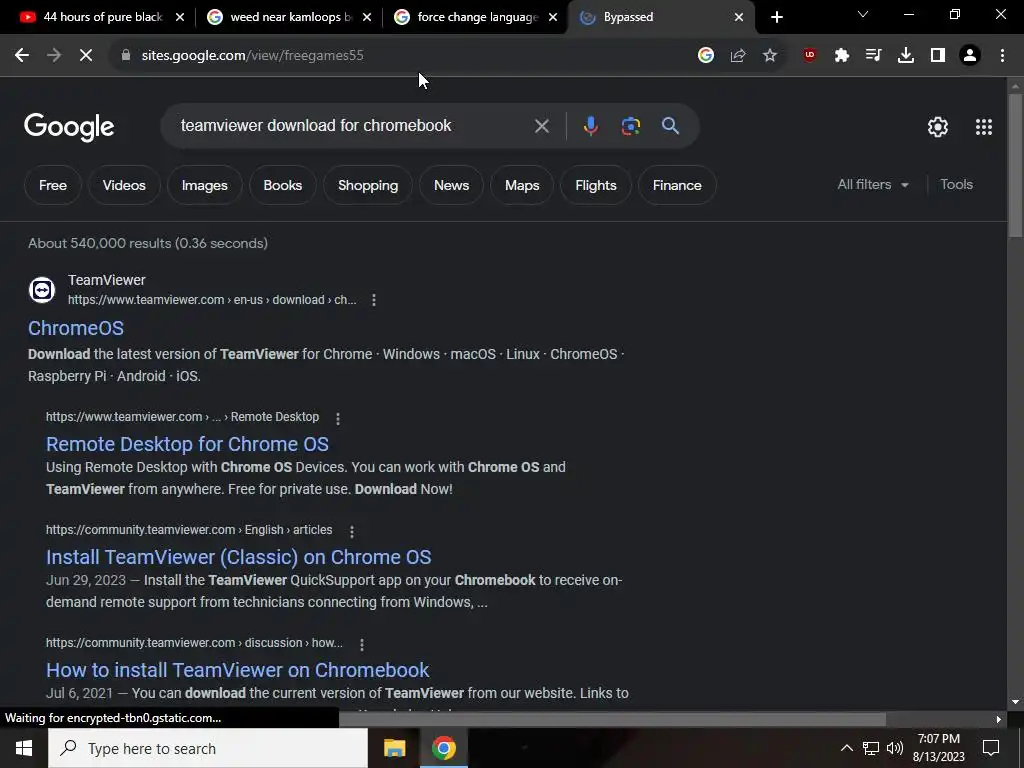Open the Chrome profile avatar
Viewport: 1024px width, 768px height.
pos(970,56)
